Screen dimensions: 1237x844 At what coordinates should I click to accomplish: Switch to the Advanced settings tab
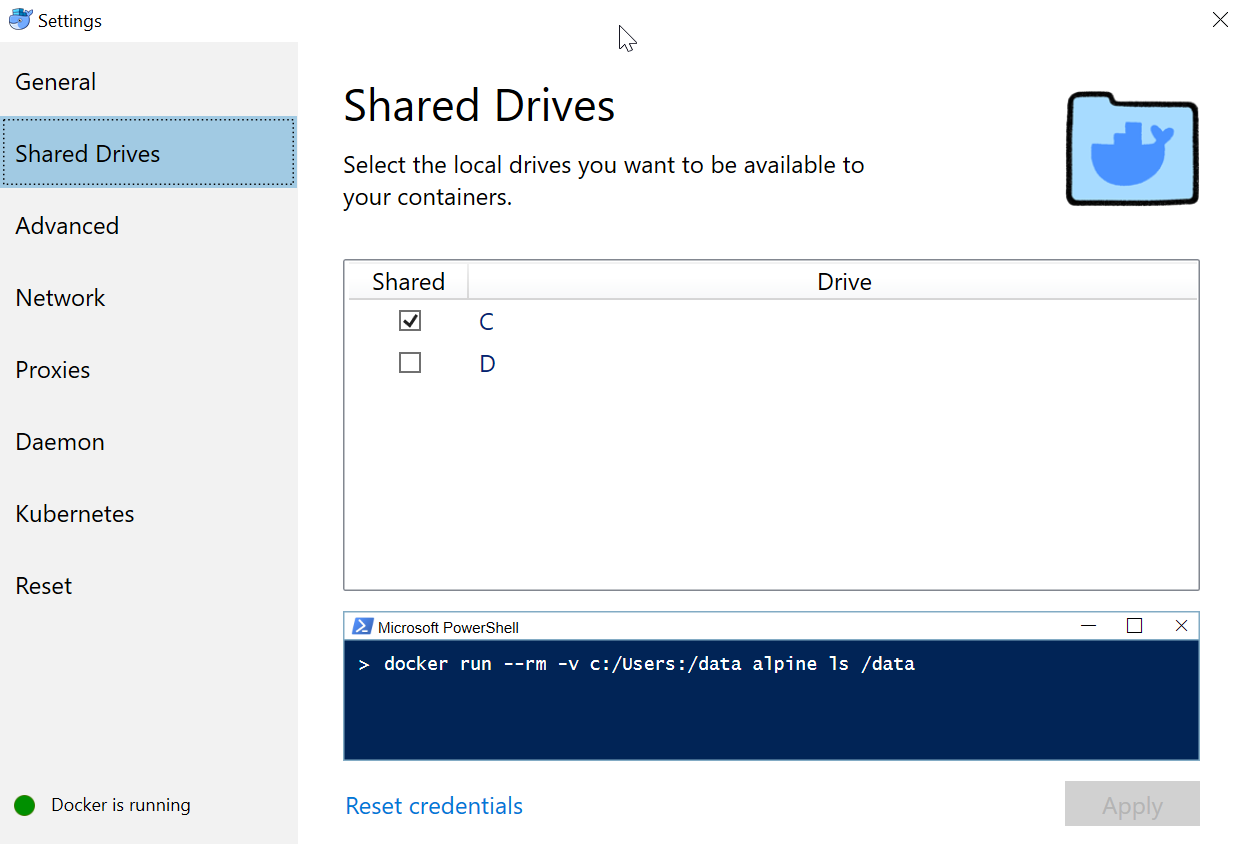coord(67,226)
